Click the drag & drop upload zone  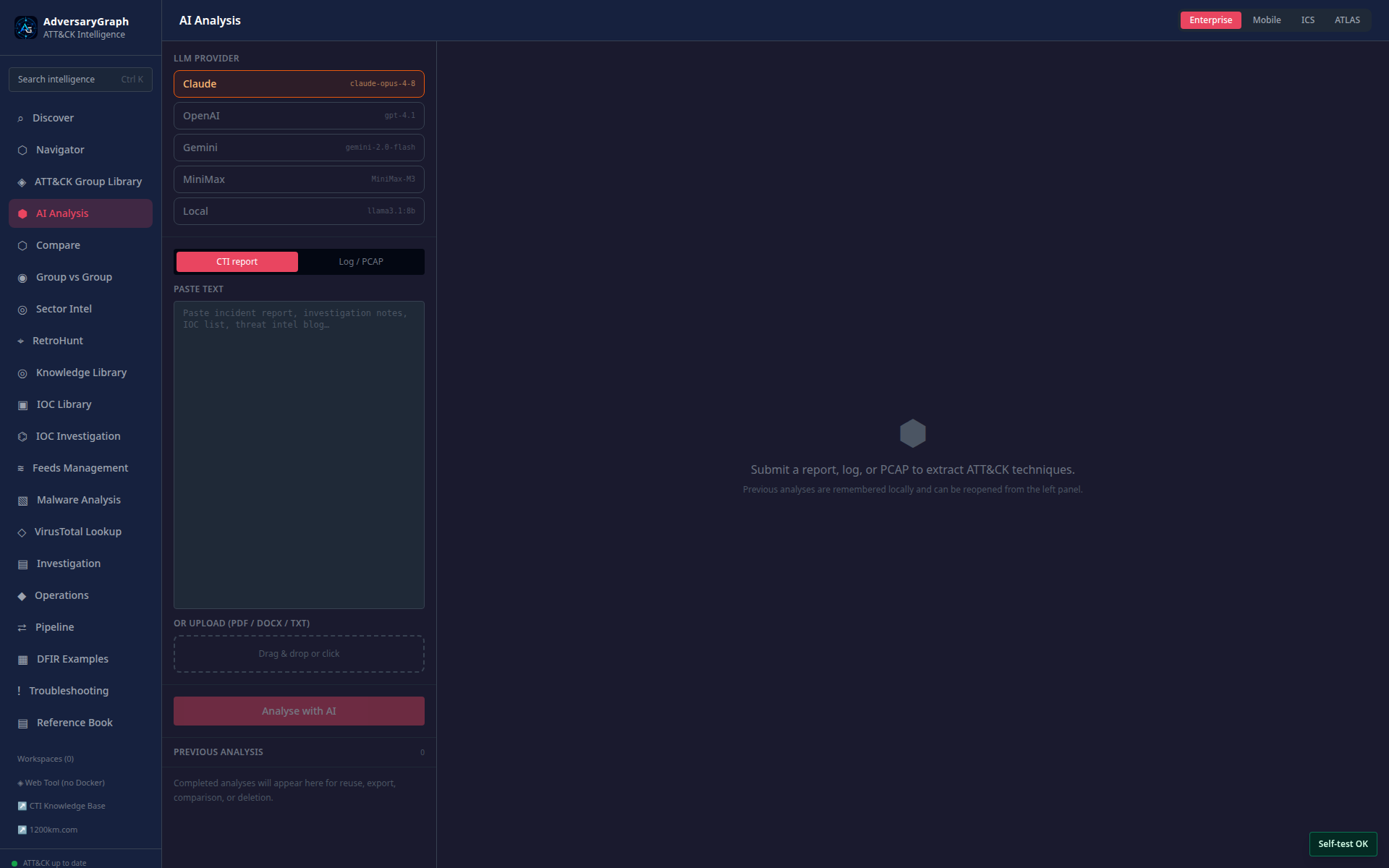tap(299, 654)
